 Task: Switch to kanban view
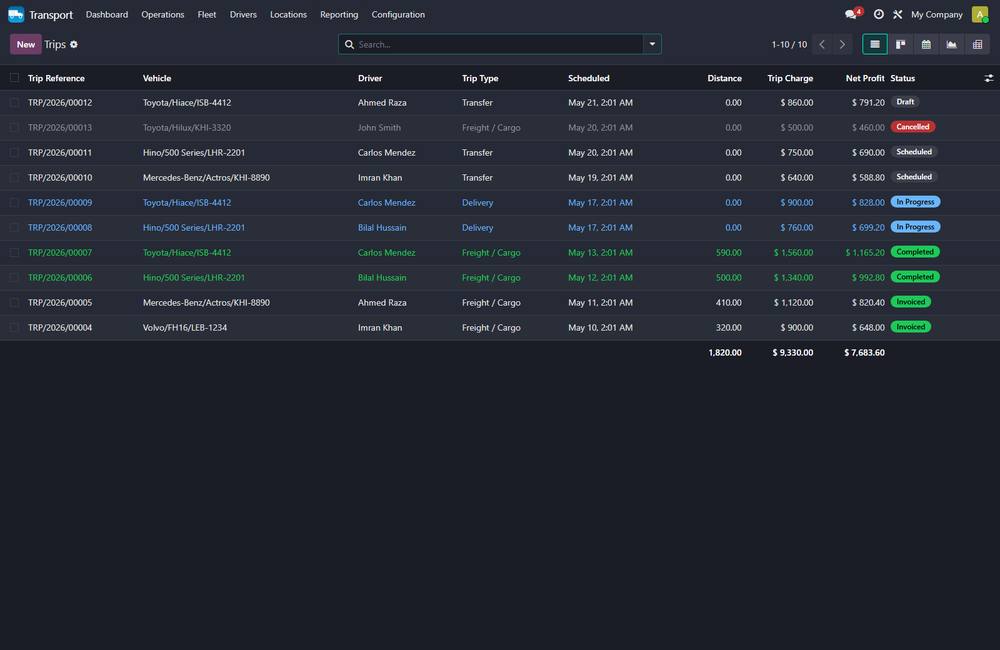coord(901,44)
